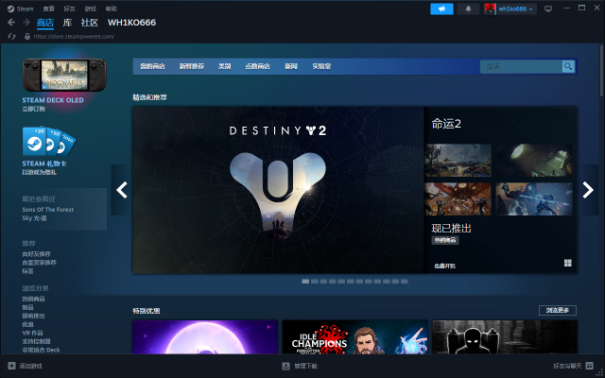The height and width of the screenshot is (378, 605).
Task: Show the previous featured game with left arrow
Action: [x=122, y=190]
